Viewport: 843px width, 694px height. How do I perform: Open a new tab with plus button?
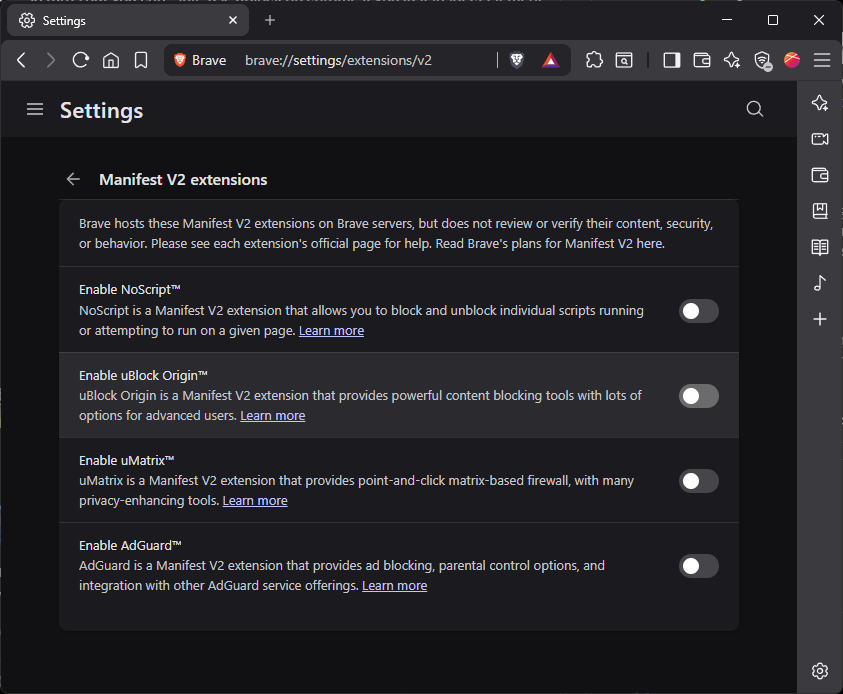270,20
